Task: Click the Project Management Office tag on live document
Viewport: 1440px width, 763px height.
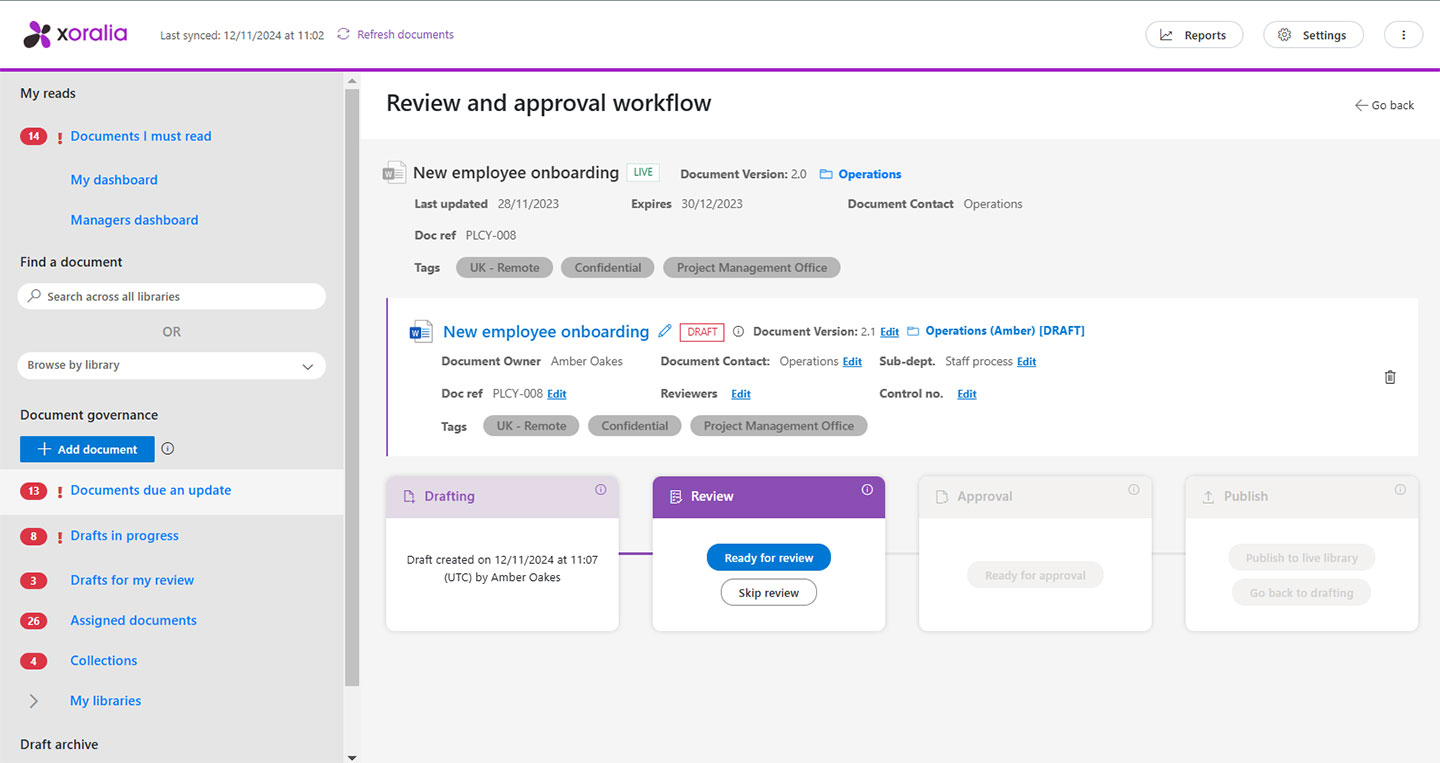Action: pyautogui.click(x=752, y=267)
